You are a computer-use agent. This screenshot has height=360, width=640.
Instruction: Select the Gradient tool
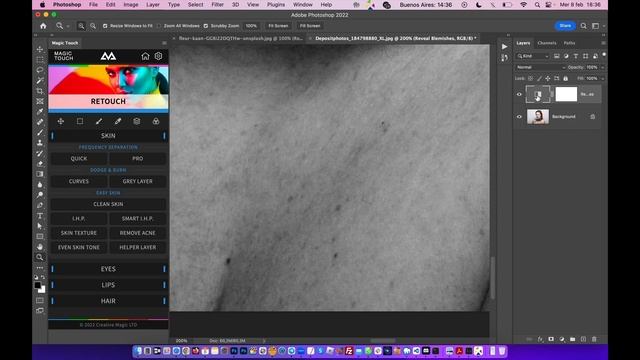(x=40, y=174)
